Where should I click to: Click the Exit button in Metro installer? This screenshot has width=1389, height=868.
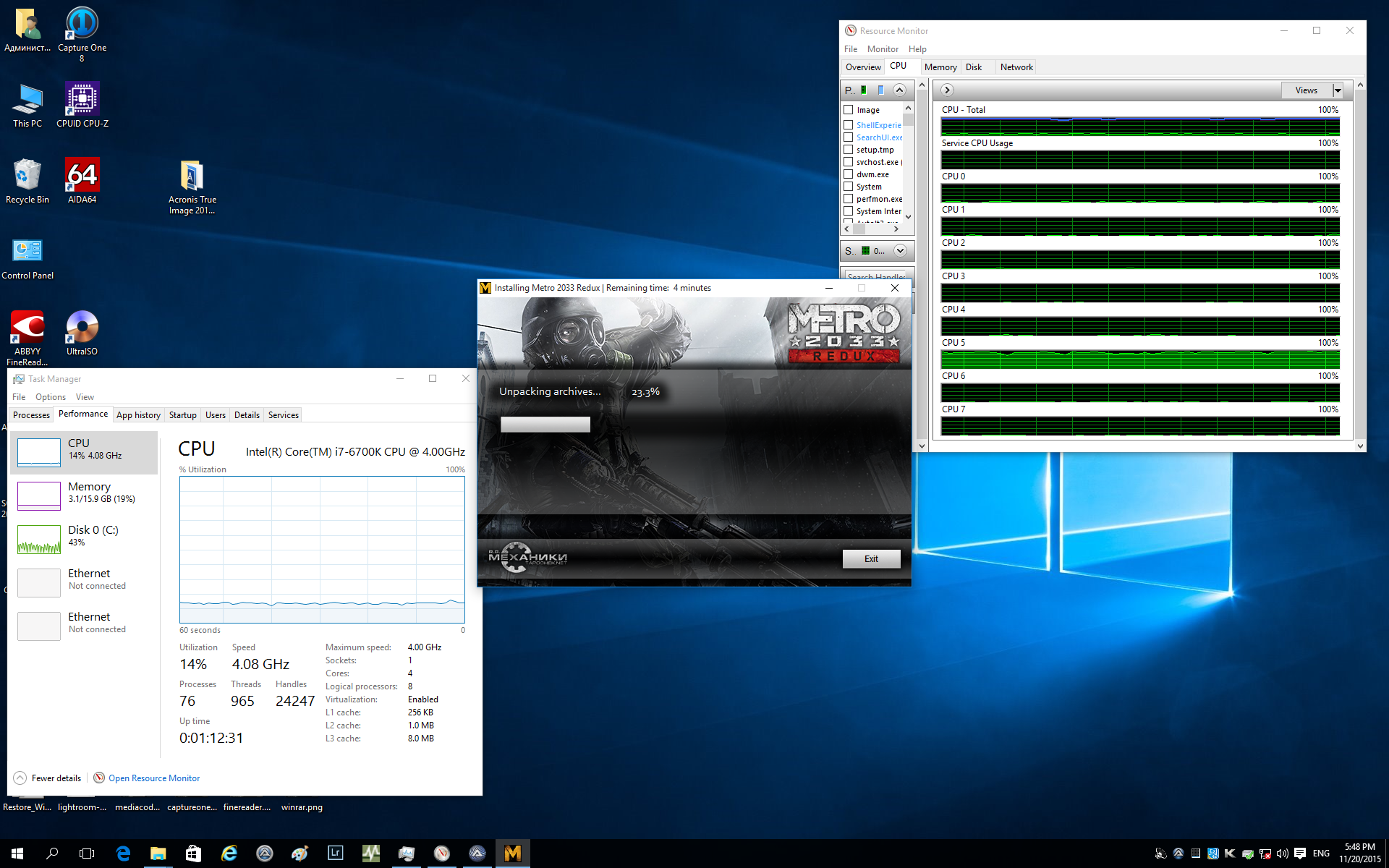point(871,559)
